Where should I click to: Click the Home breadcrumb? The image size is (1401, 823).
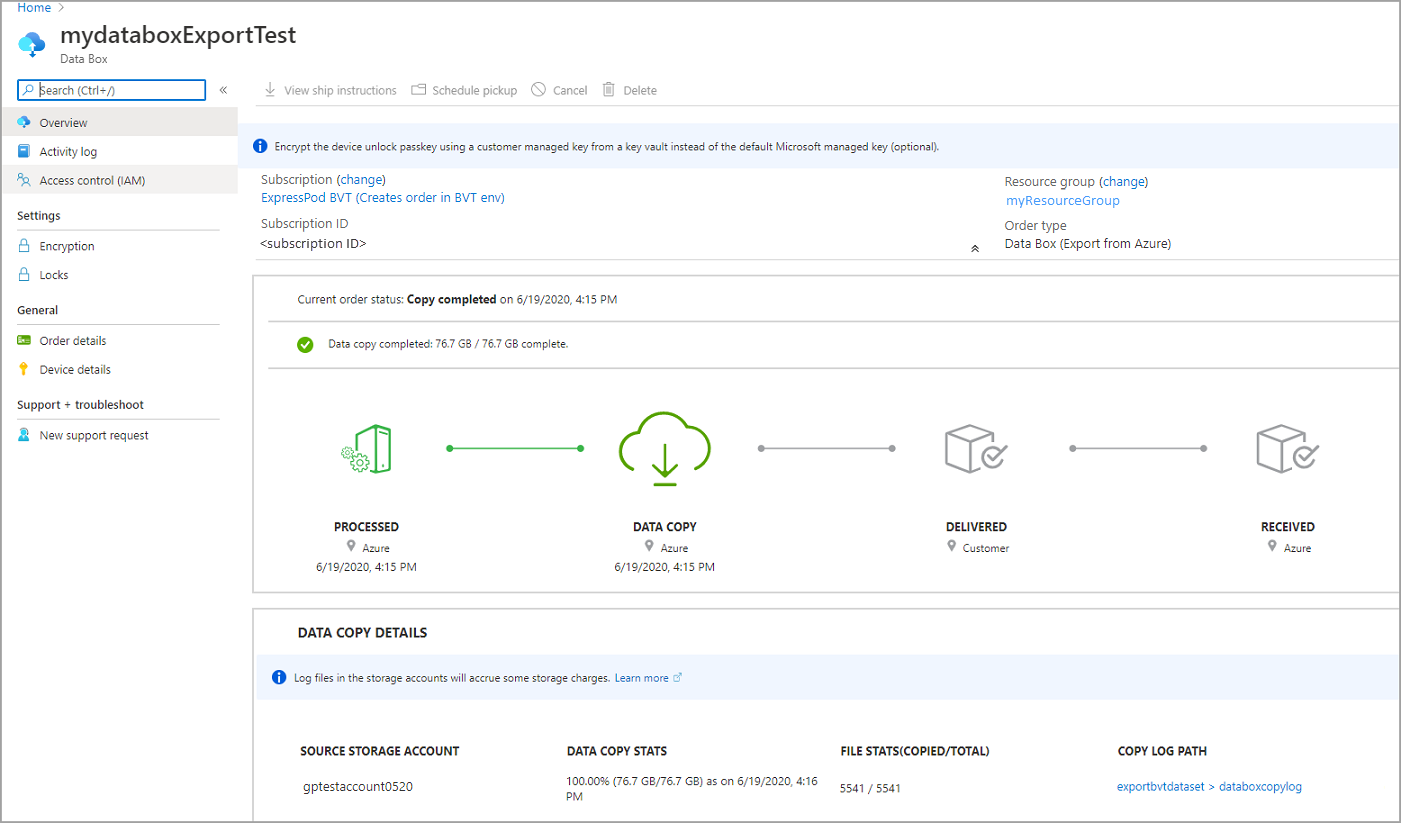coord(34,7)
